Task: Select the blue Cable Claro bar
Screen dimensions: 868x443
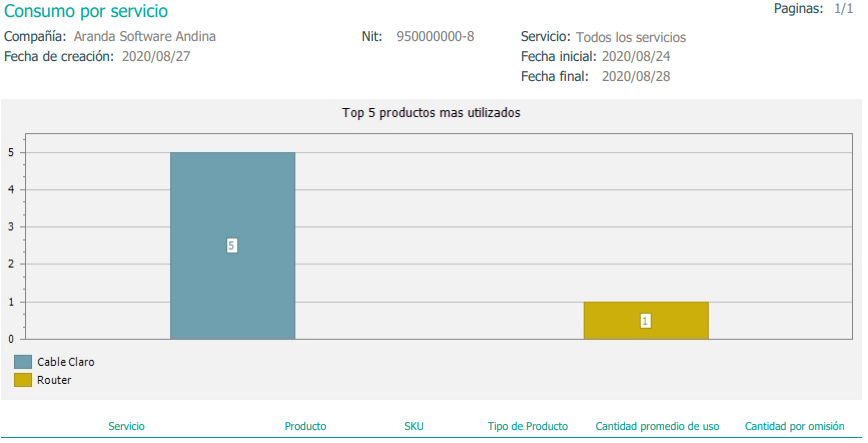Action: tap(232, 245)
